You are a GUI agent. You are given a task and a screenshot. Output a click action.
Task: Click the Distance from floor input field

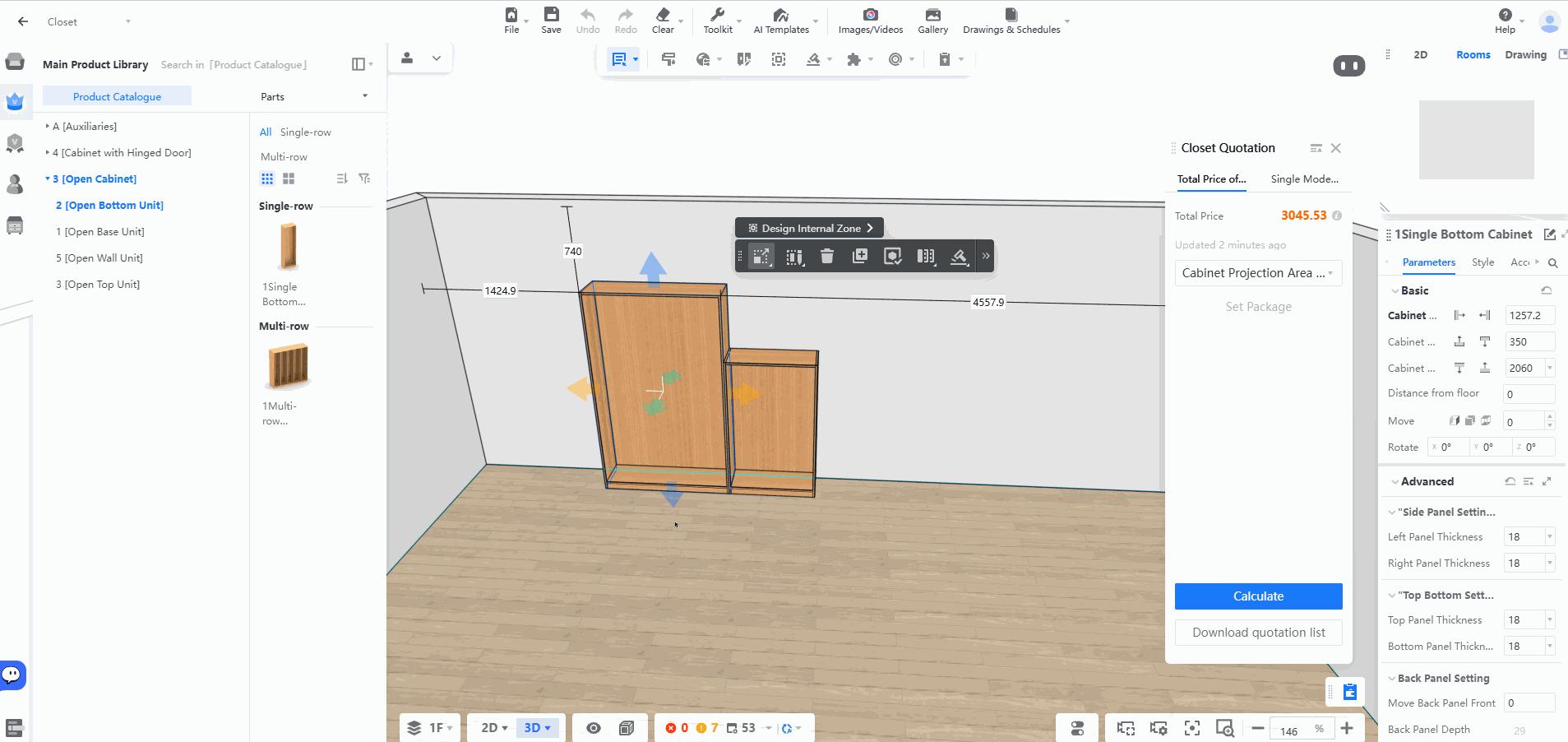coord(1529,394)
